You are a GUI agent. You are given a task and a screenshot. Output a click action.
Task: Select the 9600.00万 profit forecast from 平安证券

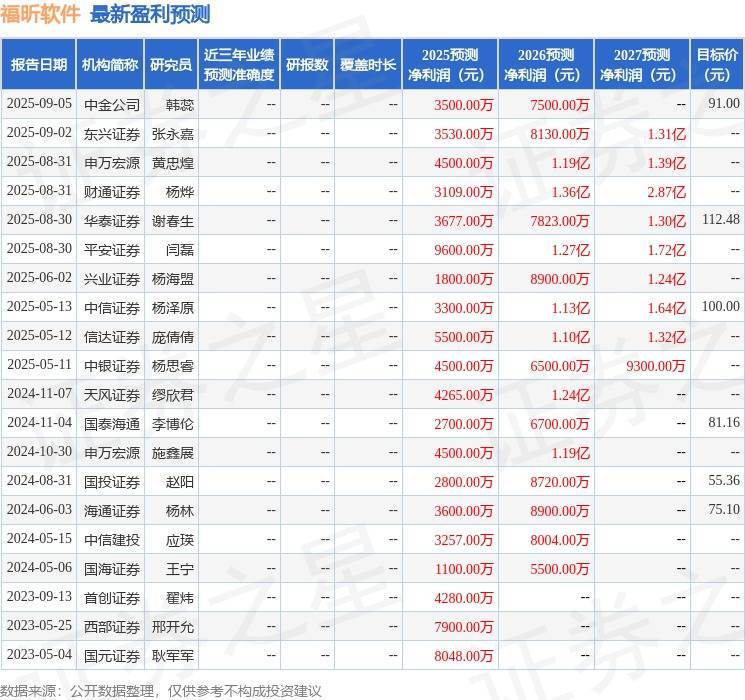point(464,249)
